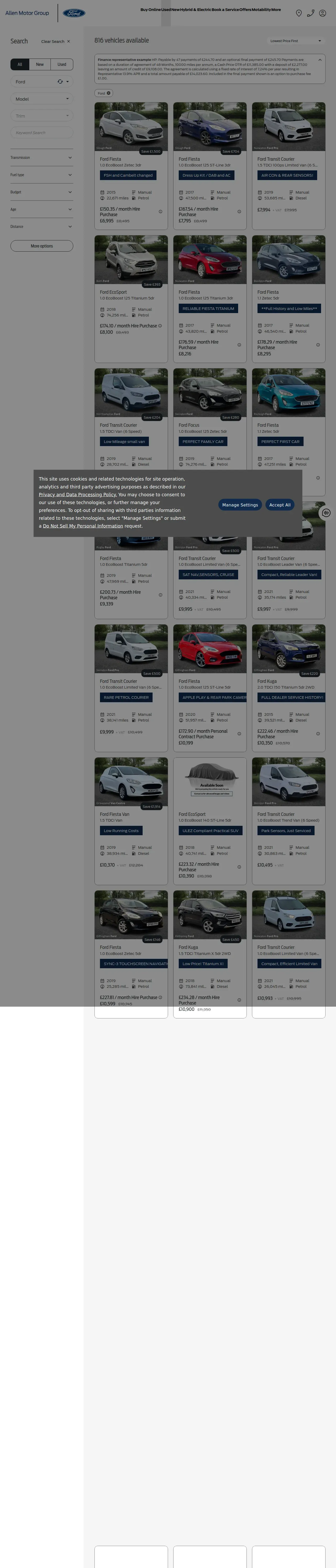
Task: Open the blue Ford Kuga Titanium photo
Action: tap(288, 648)
